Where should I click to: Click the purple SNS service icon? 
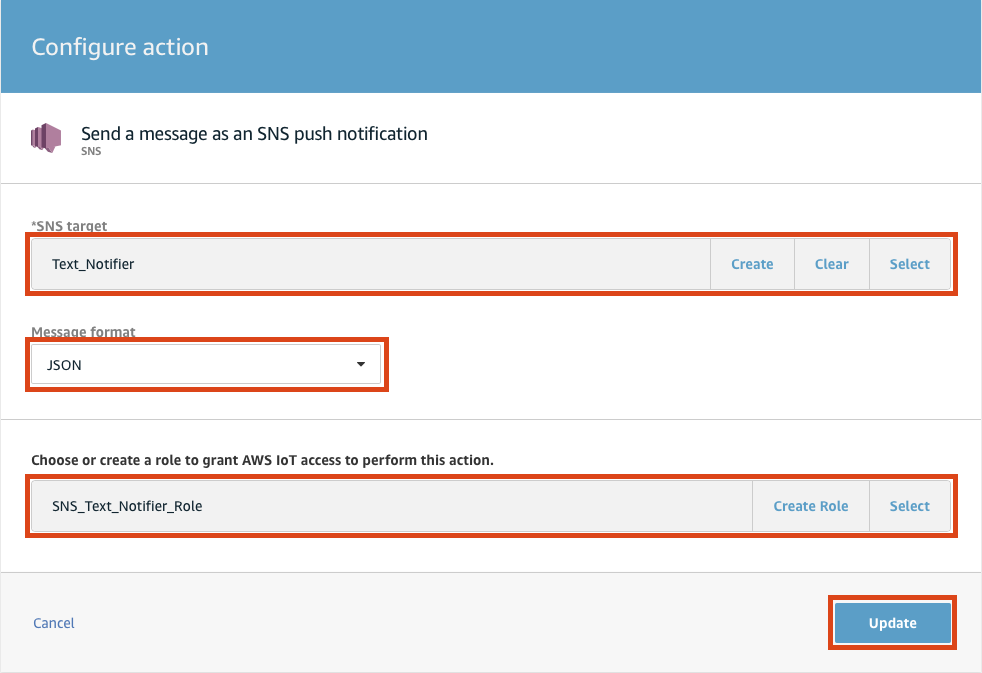click(x=46, y=138)
